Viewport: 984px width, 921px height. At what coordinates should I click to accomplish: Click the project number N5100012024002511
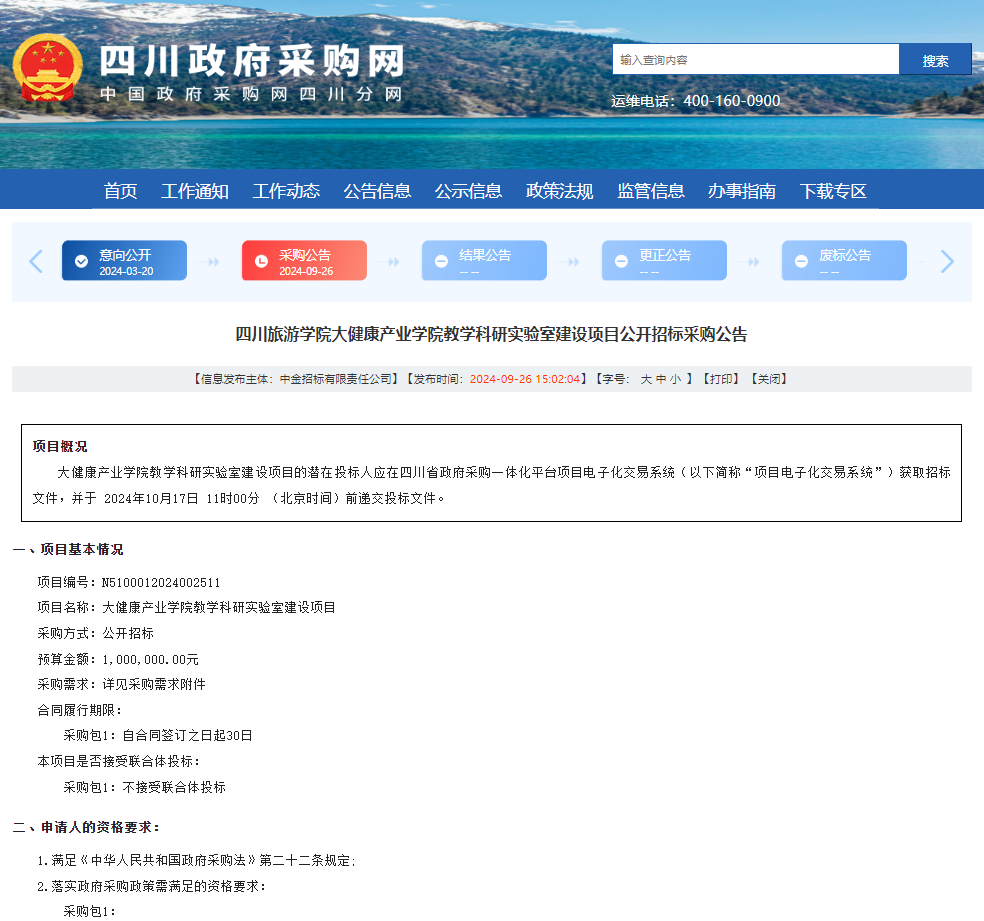coord(161,582)
